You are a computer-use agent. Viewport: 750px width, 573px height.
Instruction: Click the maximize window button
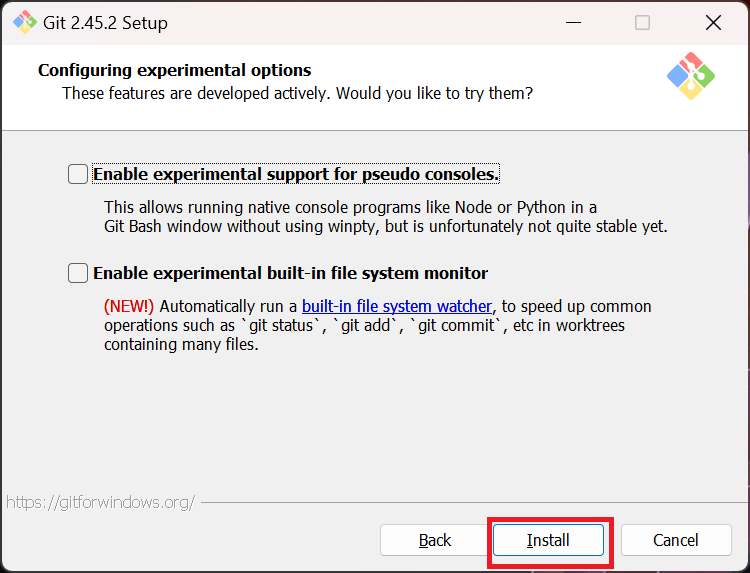pos(642,22)
